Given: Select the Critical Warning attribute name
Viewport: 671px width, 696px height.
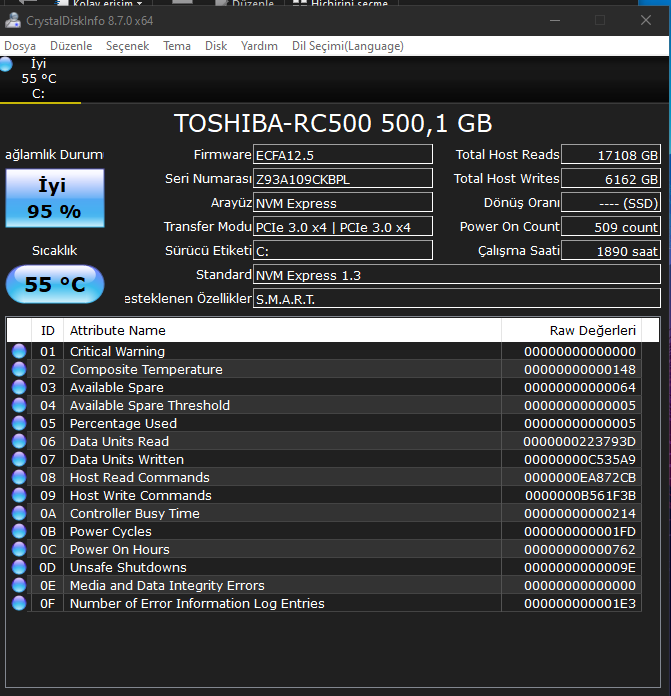Looking at the screenshot, I should pyautogui.click(x=117, y=352).
